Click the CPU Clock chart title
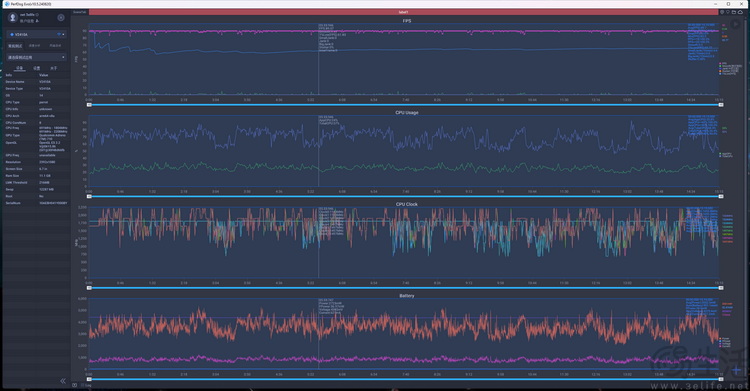The image size is (750, 391). tap(407, 204)
